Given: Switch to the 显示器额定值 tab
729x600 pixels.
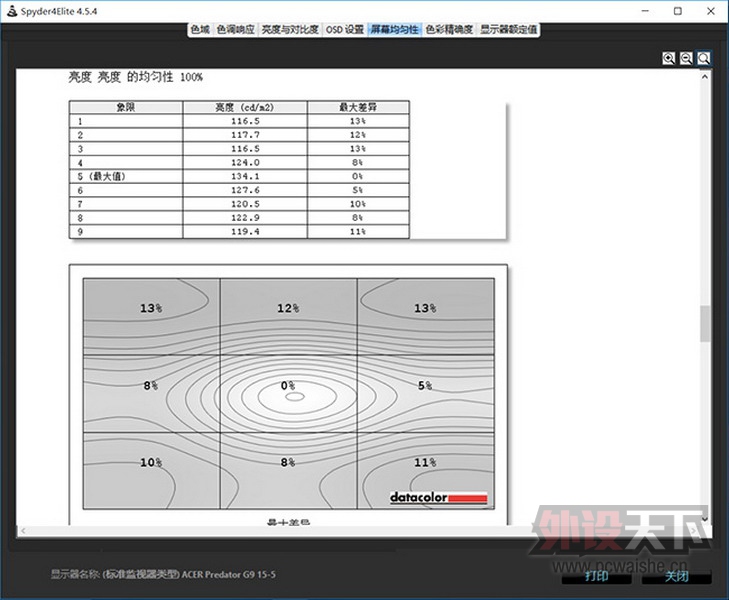Looking at the screenshot, I should point(508,30).
